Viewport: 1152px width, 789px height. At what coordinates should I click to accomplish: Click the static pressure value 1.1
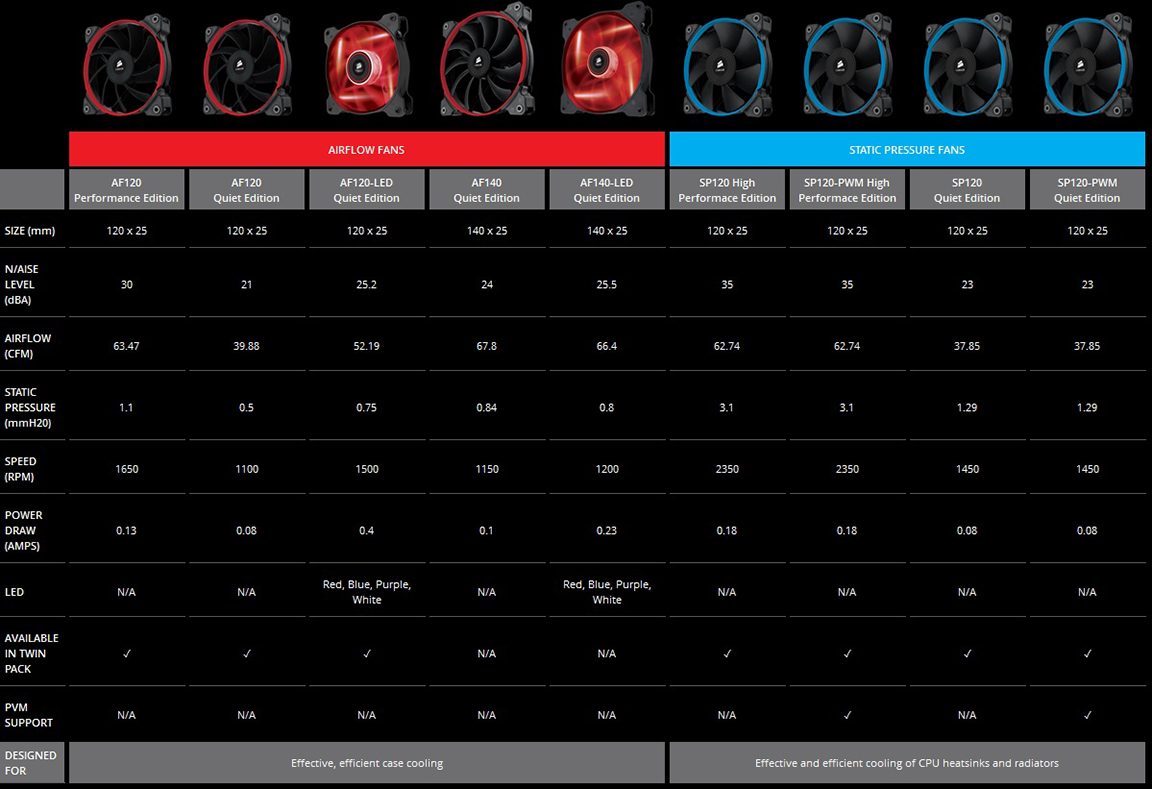click(126, 407)
